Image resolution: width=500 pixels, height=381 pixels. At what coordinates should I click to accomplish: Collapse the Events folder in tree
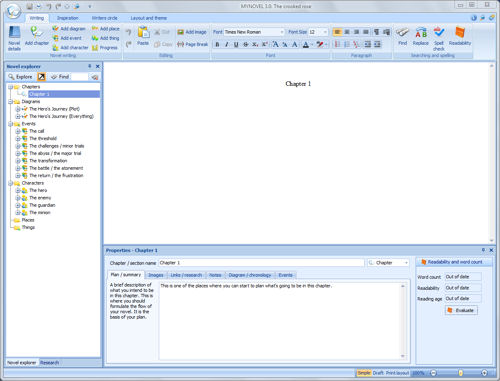click(x=11, y=124)
